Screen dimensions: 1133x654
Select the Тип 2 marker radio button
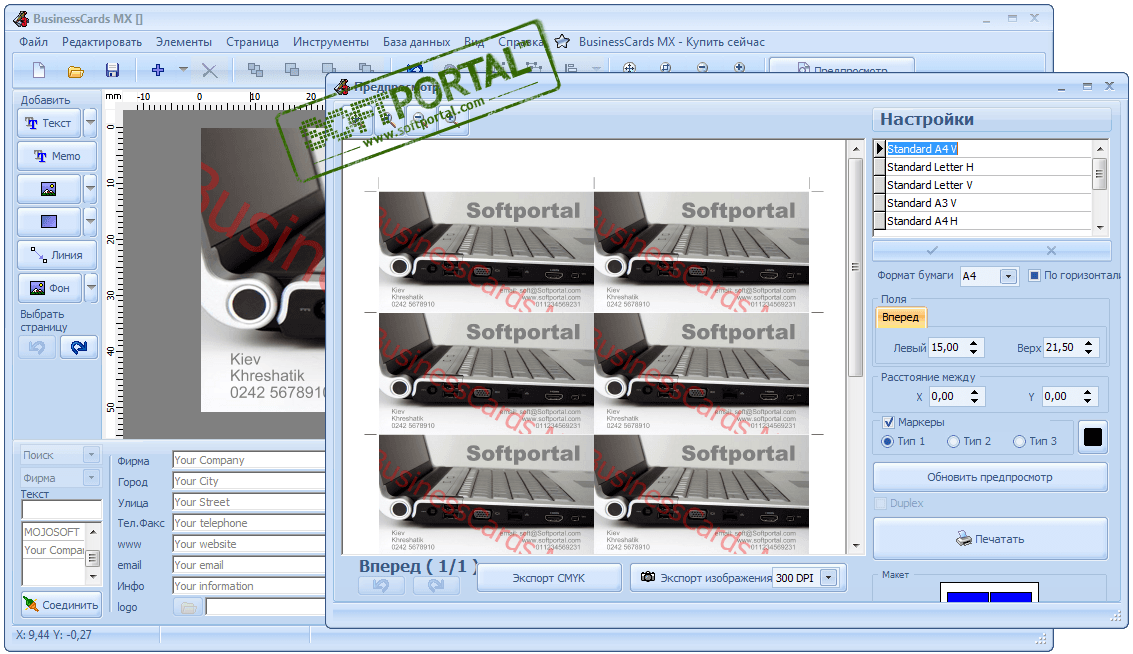click(x=953, y=442)
